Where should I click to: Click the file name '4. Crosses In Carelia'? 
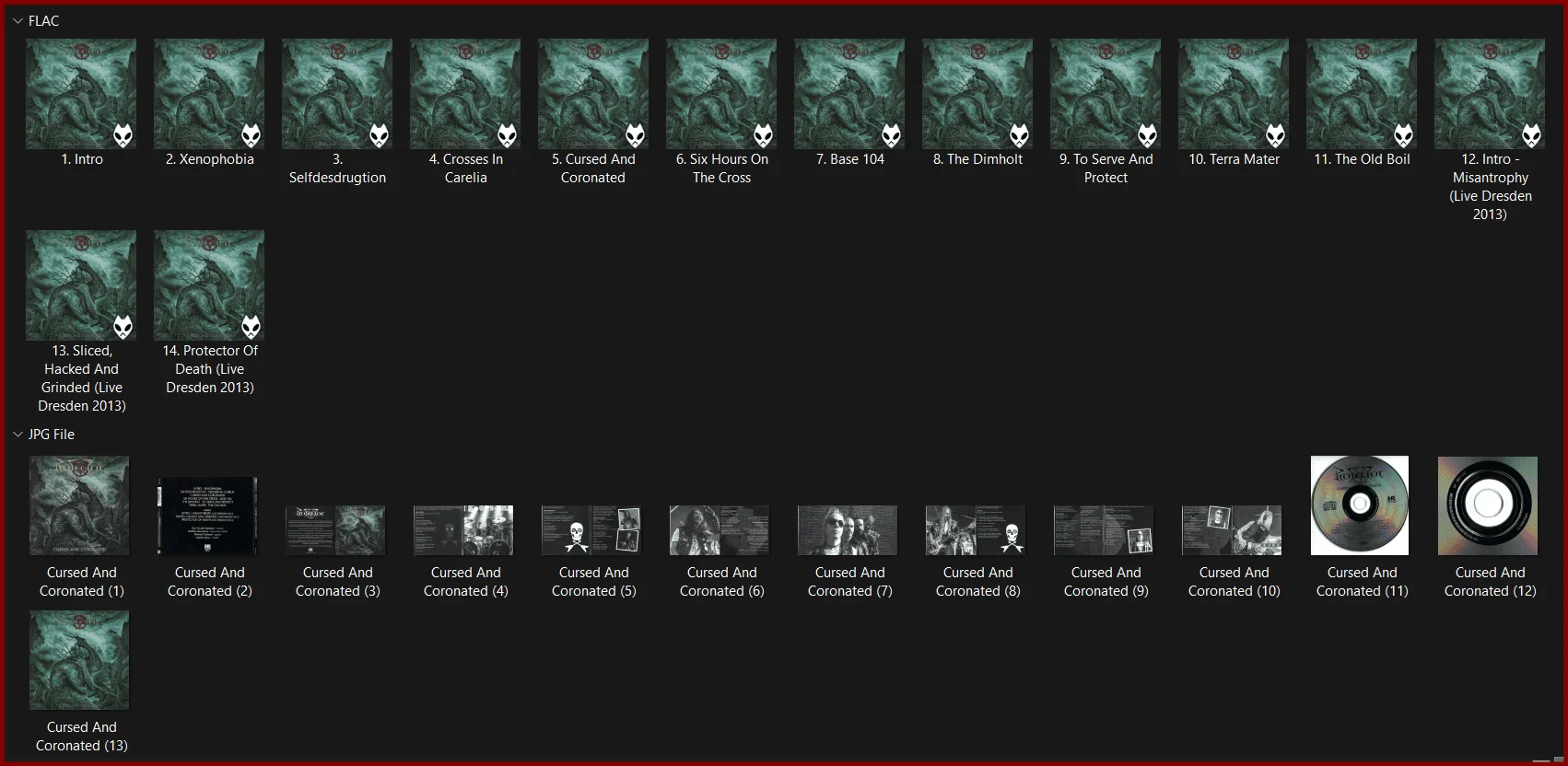pyautogui.click(x=466, y=168)
